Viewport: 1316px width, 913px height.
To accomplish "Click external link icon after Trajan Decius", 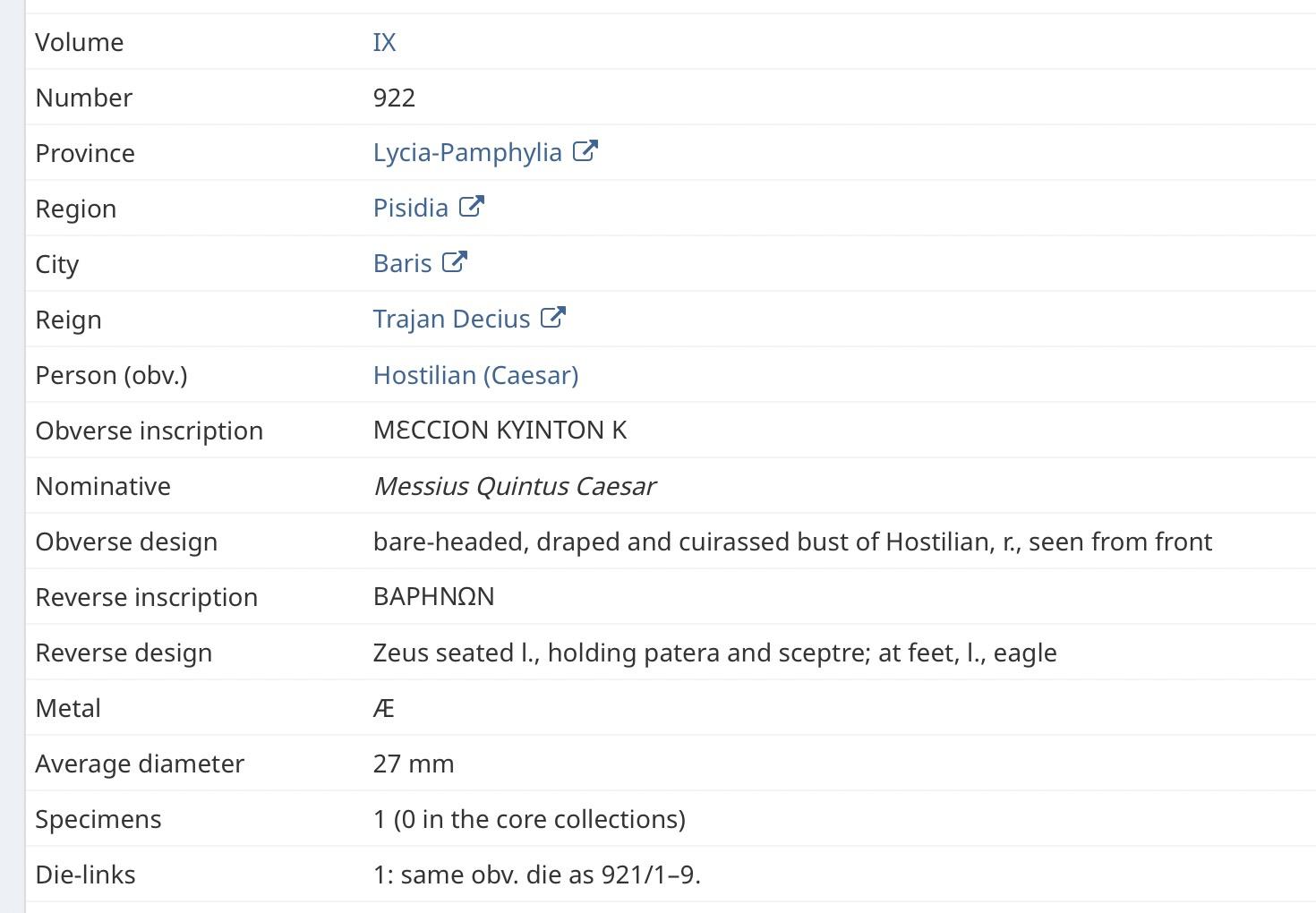I will [553, 318].
